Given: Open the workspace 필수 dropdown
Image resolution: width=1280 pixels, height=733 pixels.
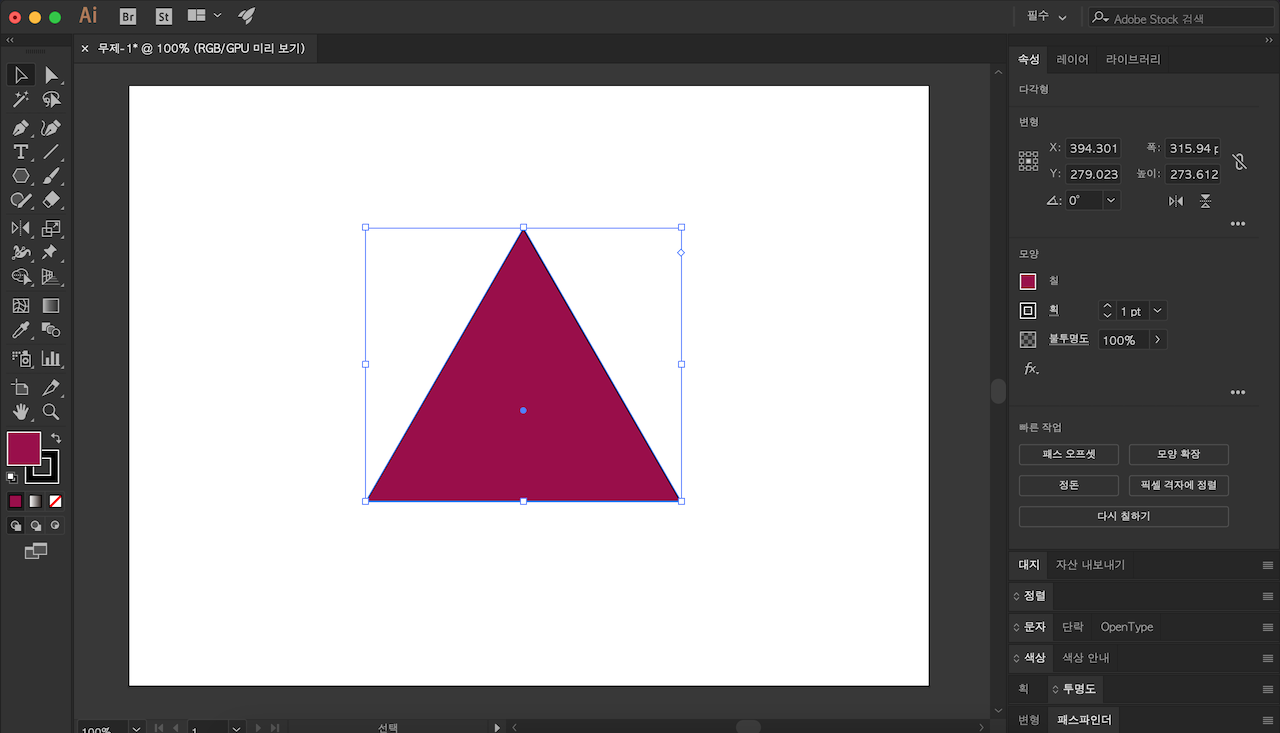Looking at the screenshot, I should pos(1047,17).
